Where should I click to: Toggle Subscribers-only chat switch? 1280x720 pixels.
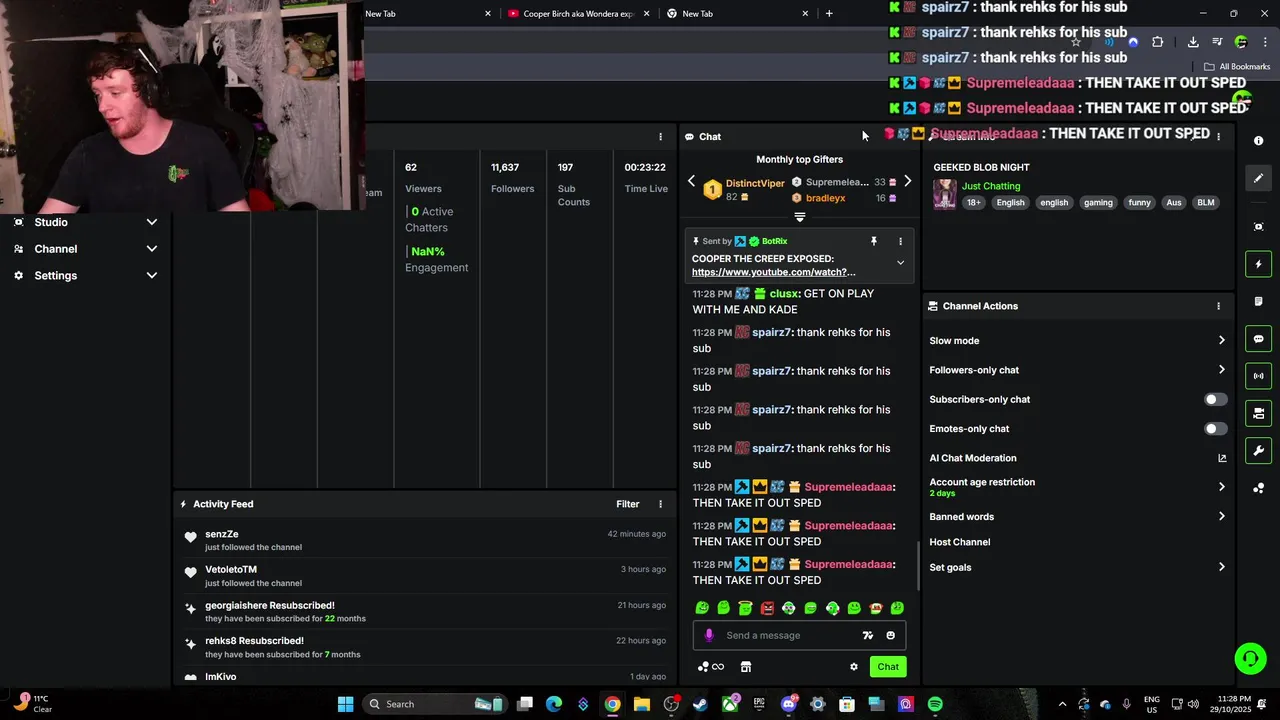(1215, 400)
